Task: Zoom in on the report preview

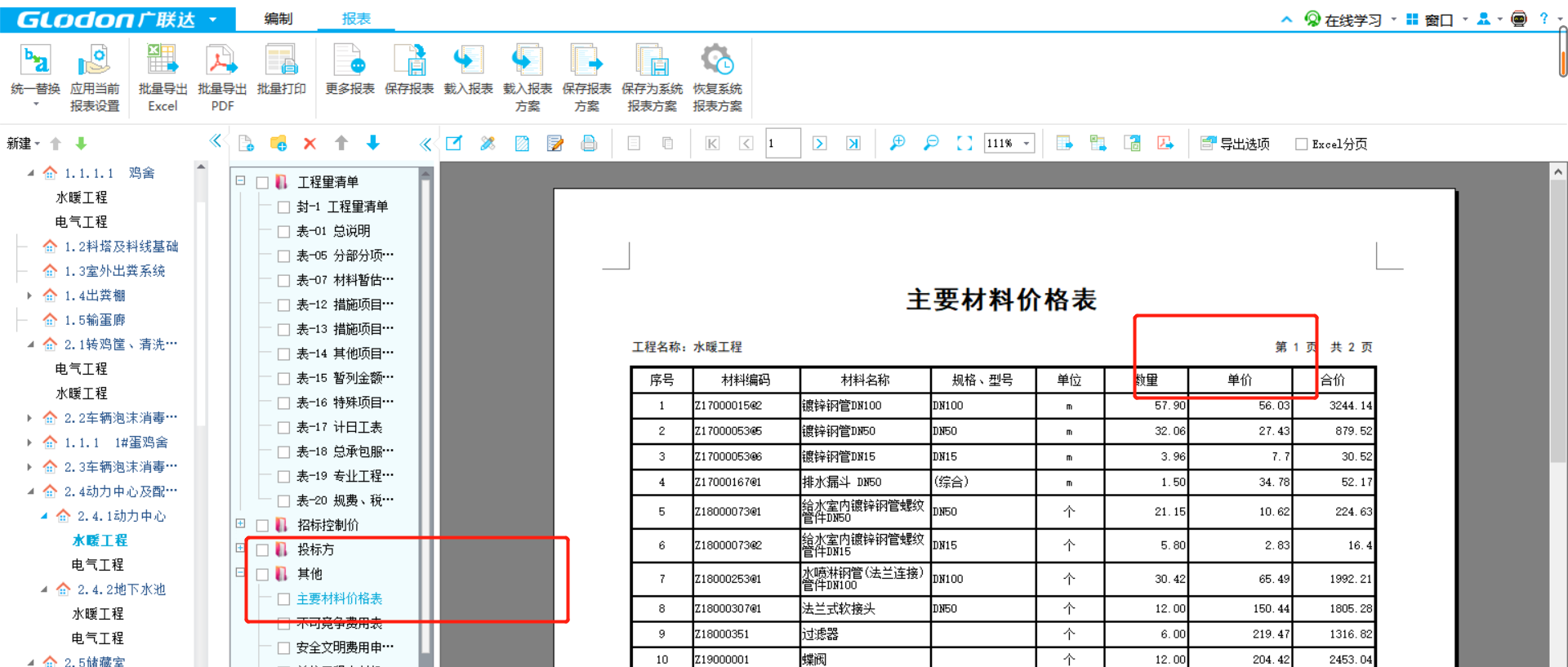Action: (x=898, y=143)
